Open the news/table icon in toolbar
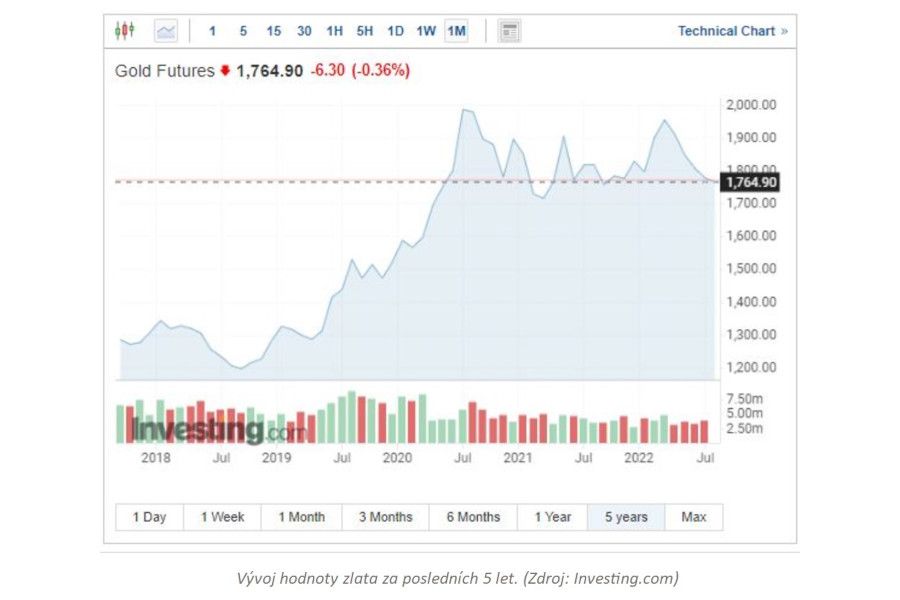The image size is (900, 600). [509, 31]
